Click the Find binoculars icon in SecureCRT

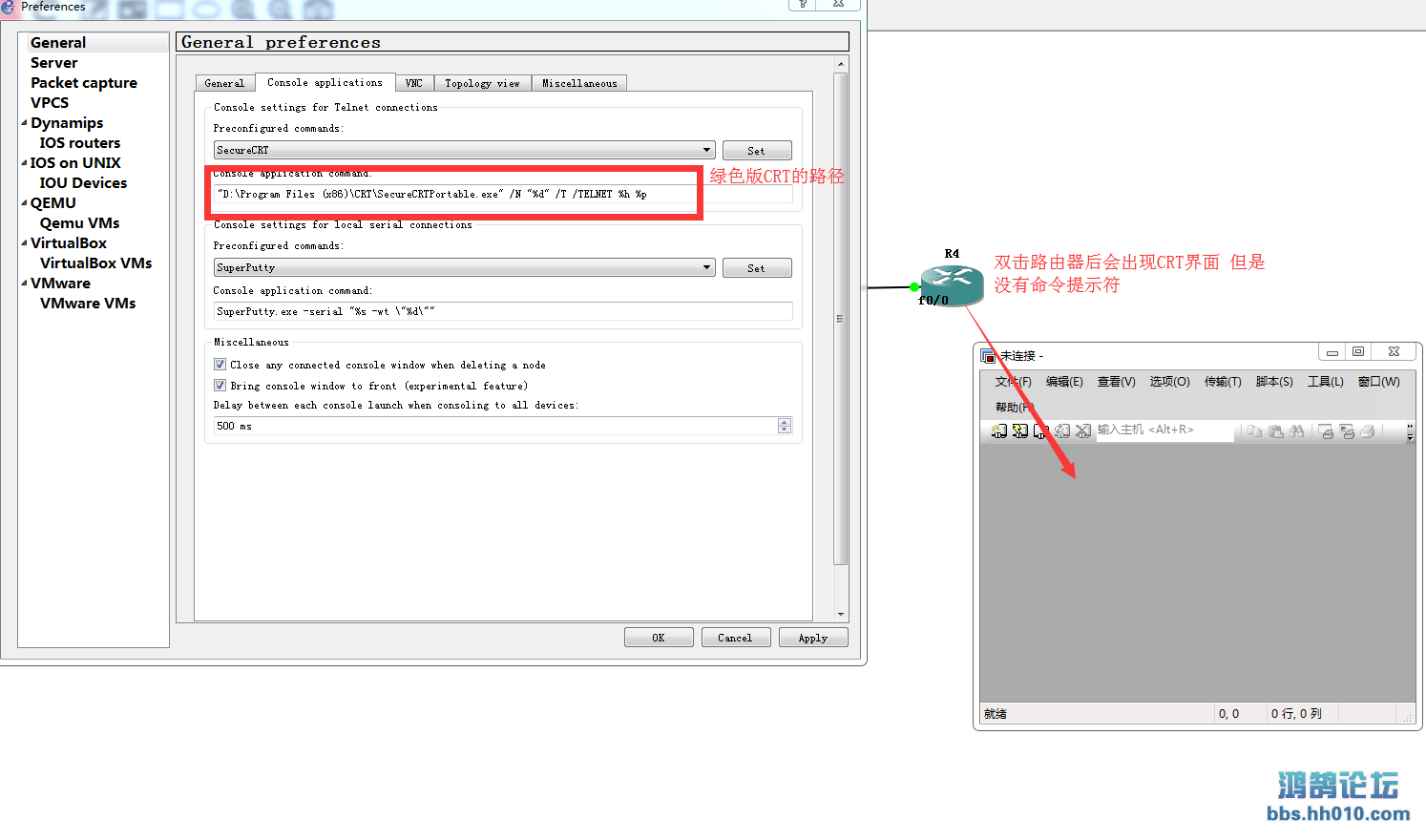point(1296,431)
